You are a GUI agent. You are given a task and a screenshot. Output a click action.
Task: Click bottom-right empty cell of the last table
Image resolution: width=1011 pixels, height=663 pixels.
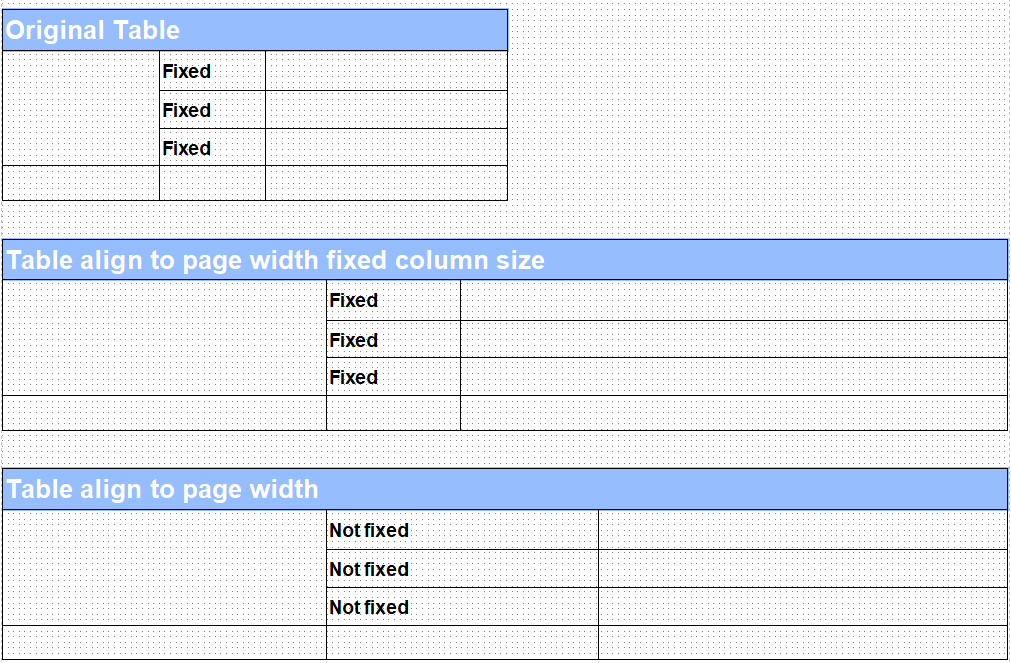[802, 642]
